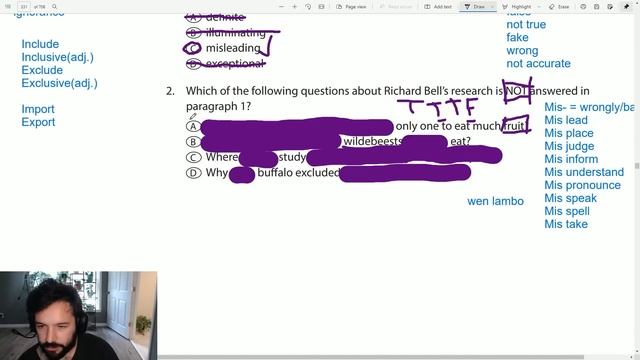Open the find in document search
The width and height of the screenshot is (640, 360).
click(55, 7)
